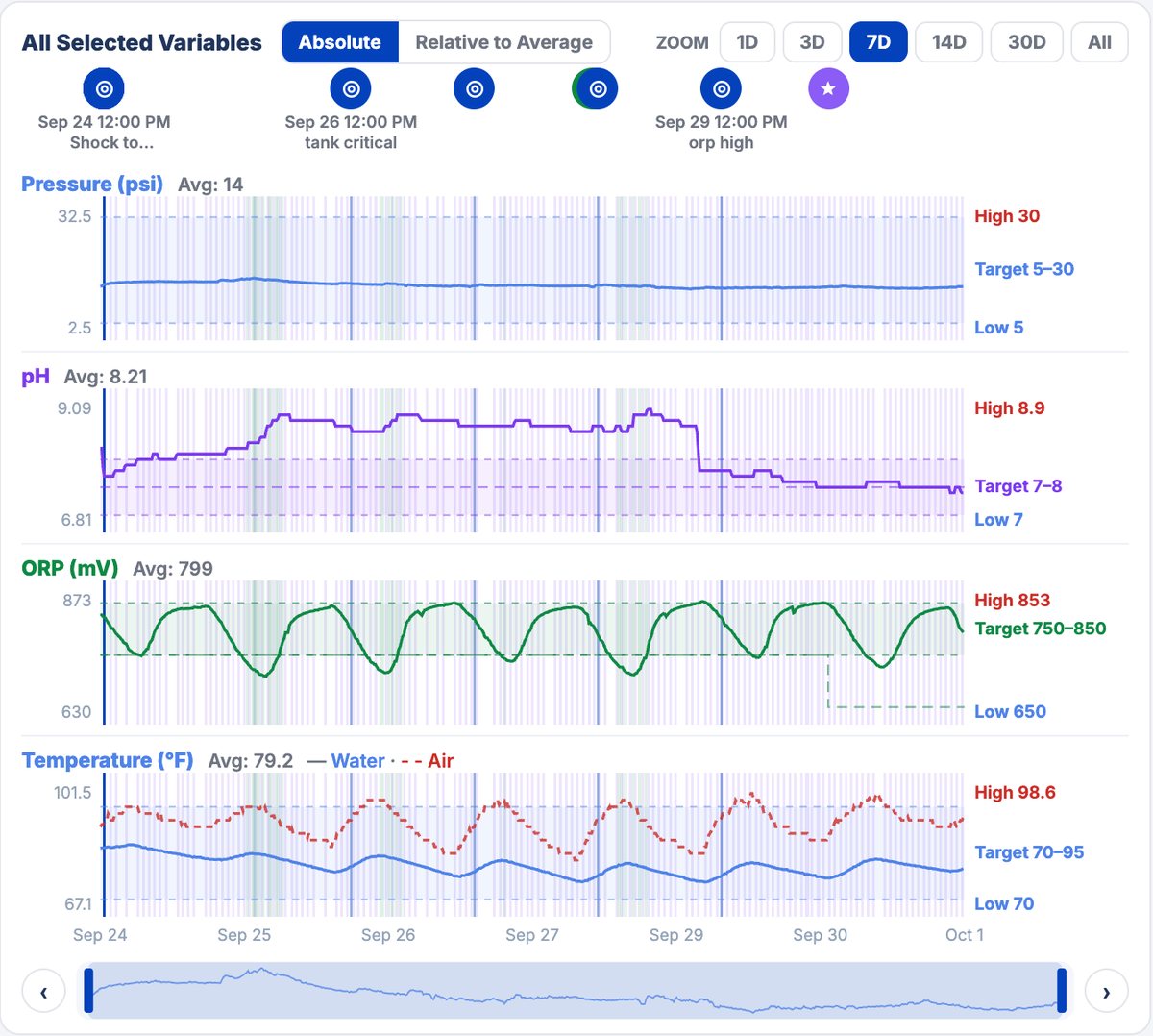Click the pH chart title

pyautogui.click(x=36, y=376)
